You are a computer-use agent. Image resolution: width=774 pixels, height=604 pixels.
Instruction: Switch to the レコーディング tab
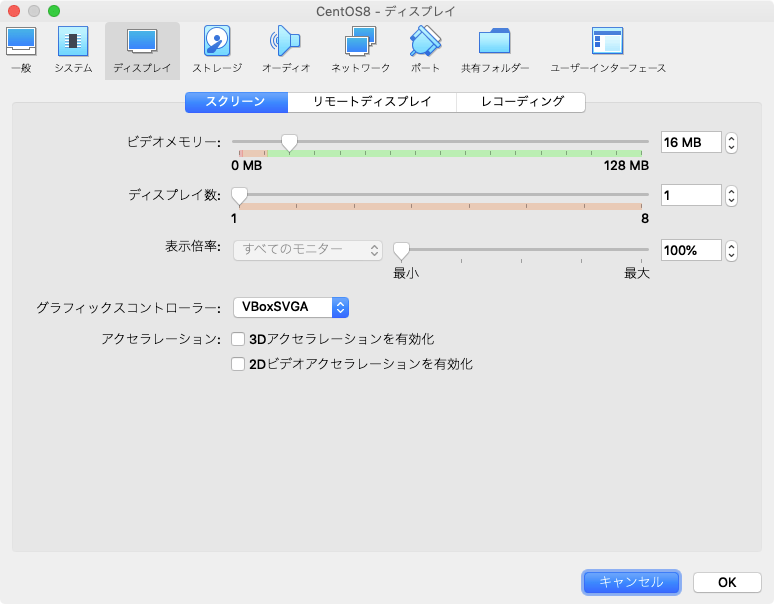pos(521,102)
